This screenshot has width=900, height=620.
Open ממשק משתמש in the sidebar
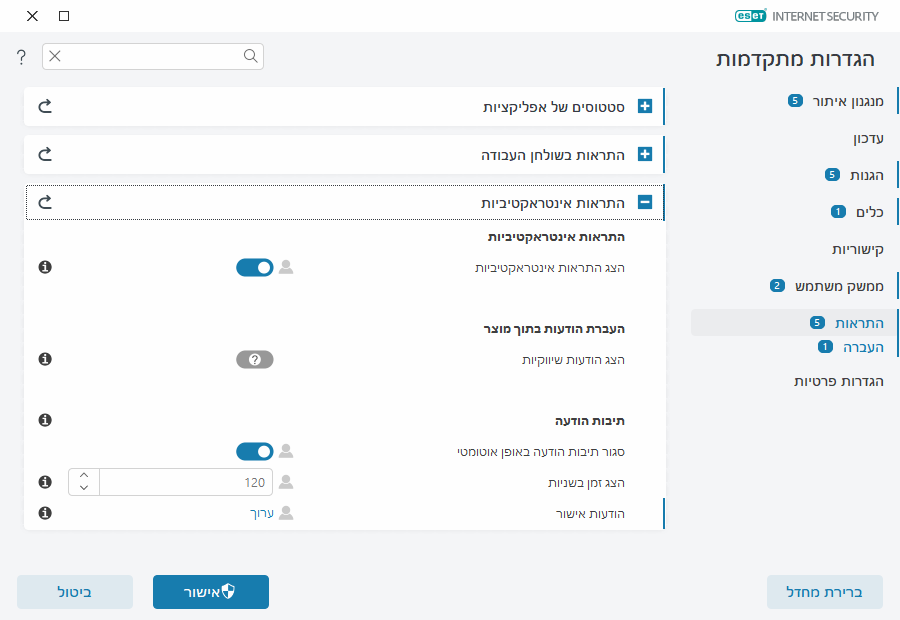coord(839,286)
